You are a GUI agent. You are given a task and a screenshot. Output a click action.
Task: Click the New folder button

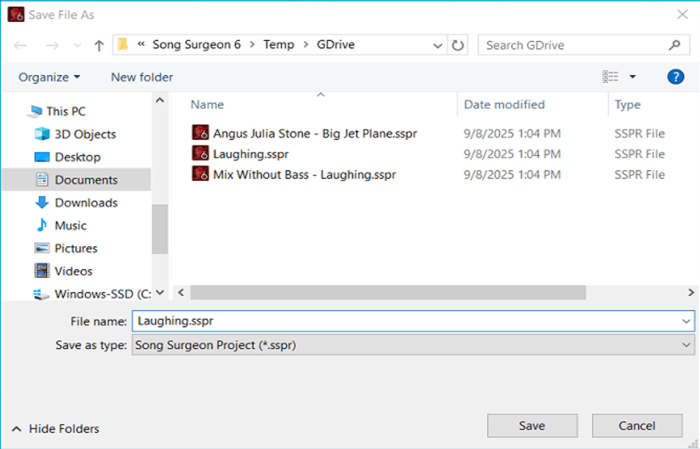point(142,77)
